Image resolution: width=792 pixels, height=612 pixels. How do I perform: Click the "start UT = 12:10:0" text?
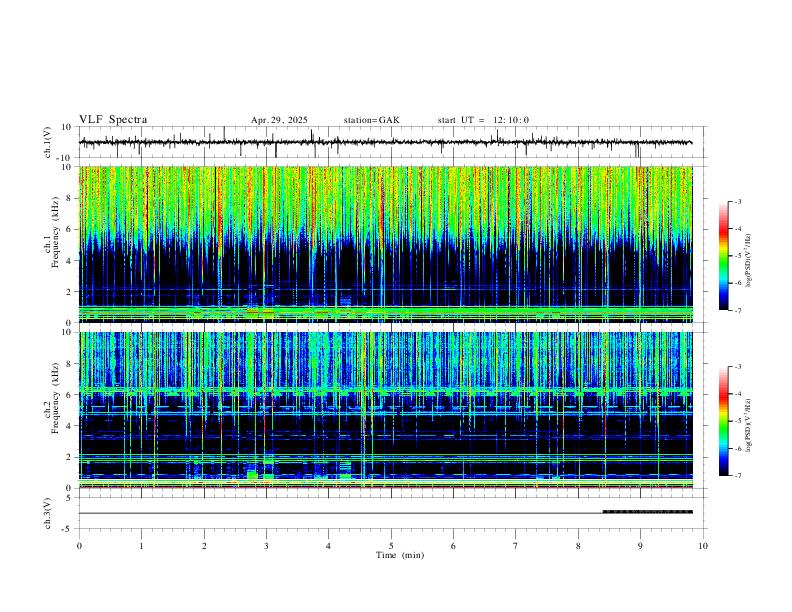tap(483, 120)
